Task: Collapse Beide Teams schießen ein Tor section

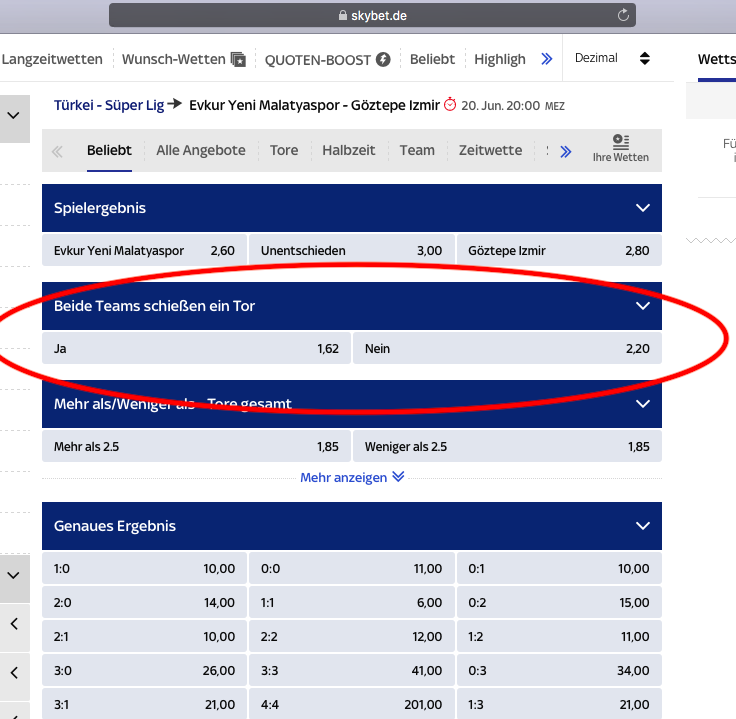Action: click(x=643, y=306)
